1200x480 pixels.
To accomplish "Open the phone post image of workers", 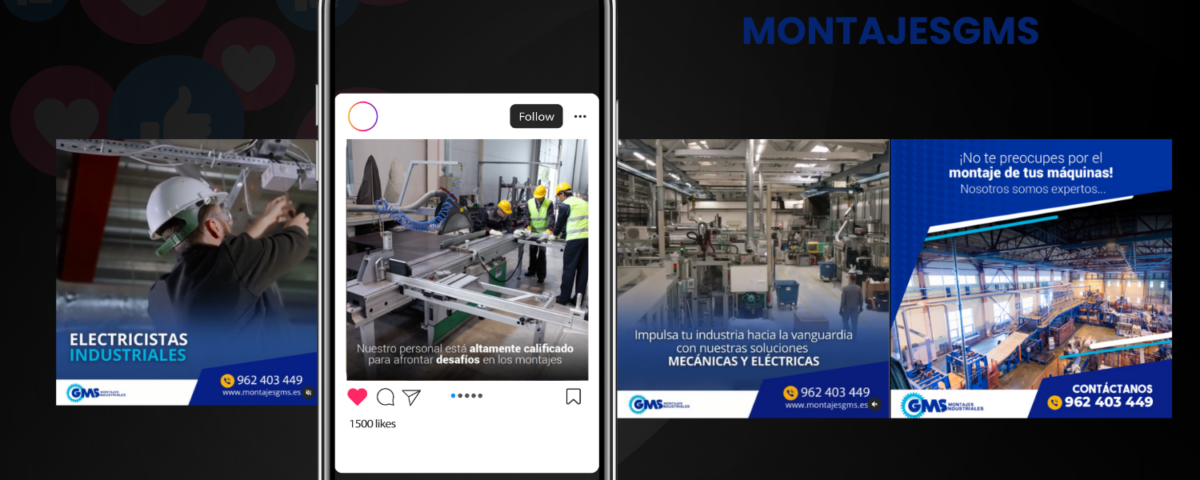I will coord(467,260).
